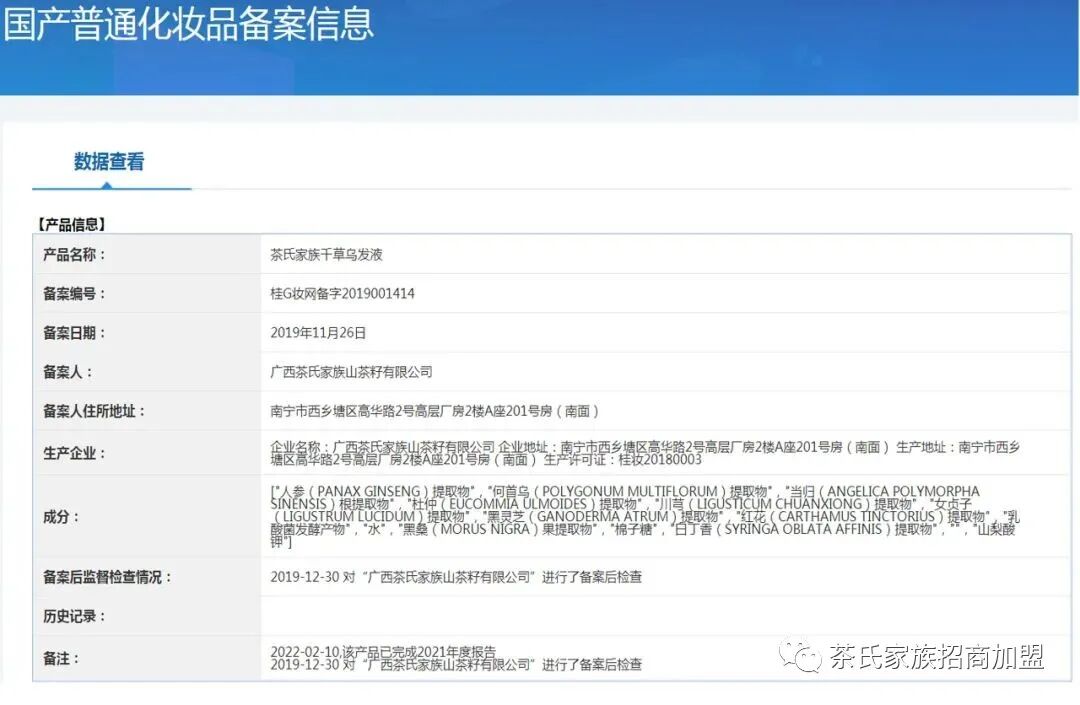
Task: Select the 生产企业 details text
Action: pos(645,453)
